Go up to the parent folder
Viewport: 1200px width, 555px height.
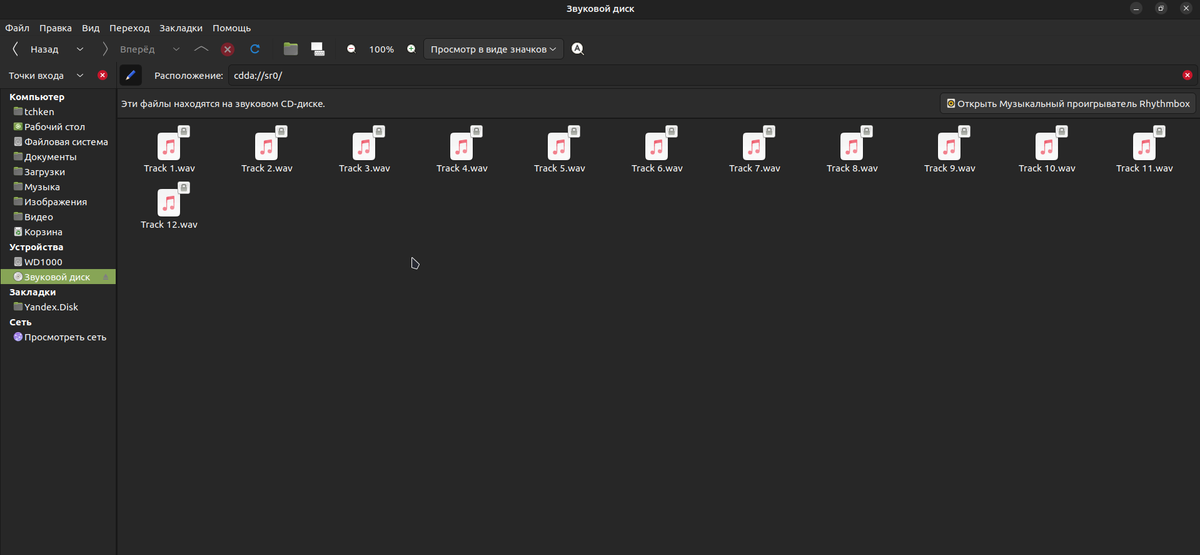(x=202, y=49)
